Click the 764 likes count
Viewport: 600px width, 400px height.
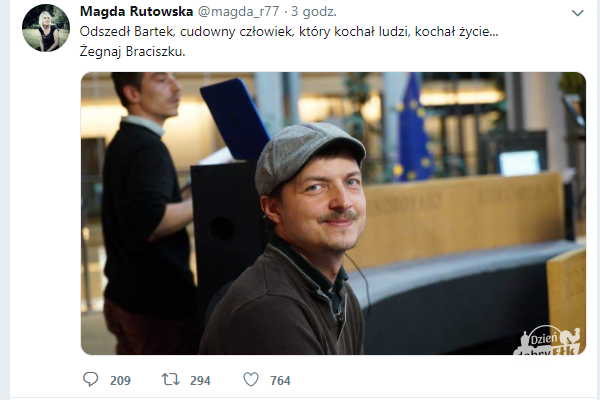coord(280,380)
